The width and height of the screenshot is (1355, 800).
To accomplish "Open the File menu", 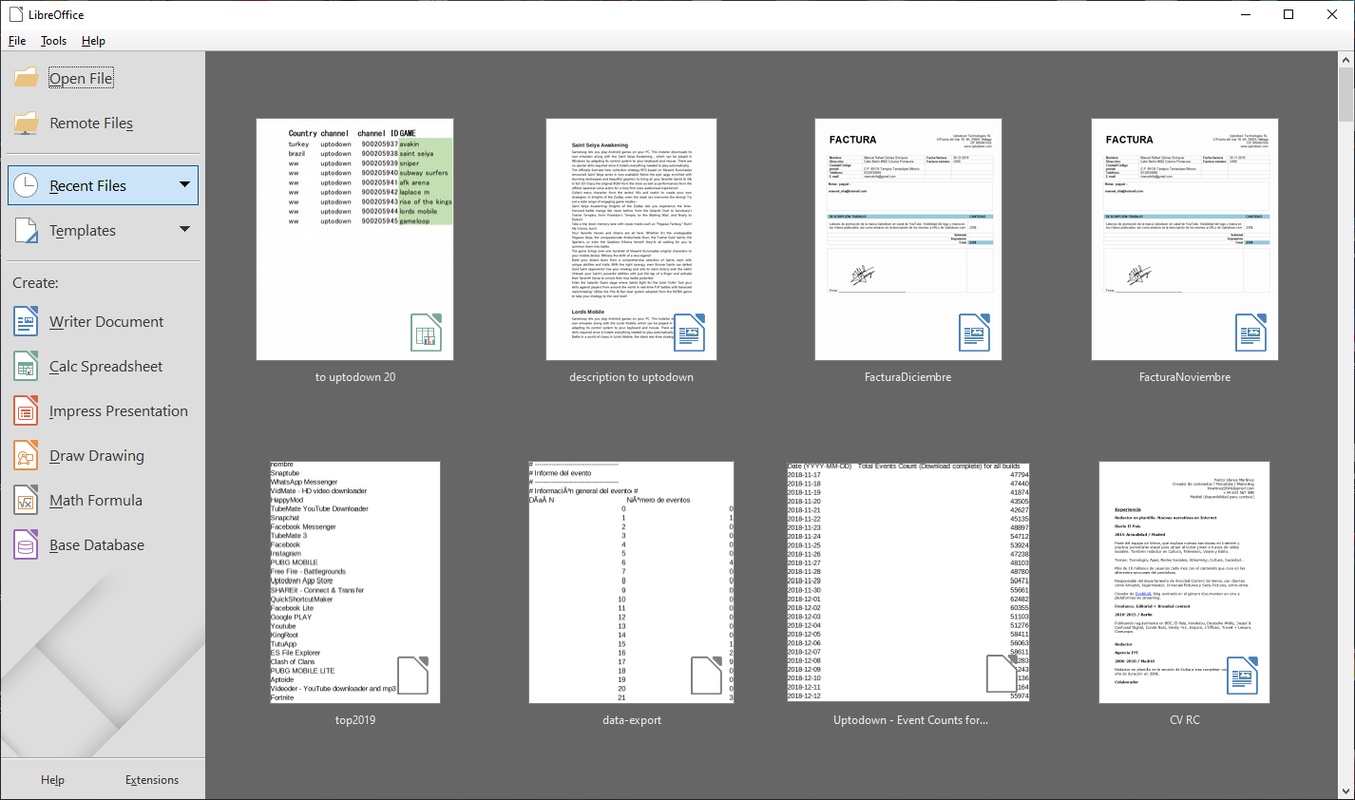I will tap(17, 41).
